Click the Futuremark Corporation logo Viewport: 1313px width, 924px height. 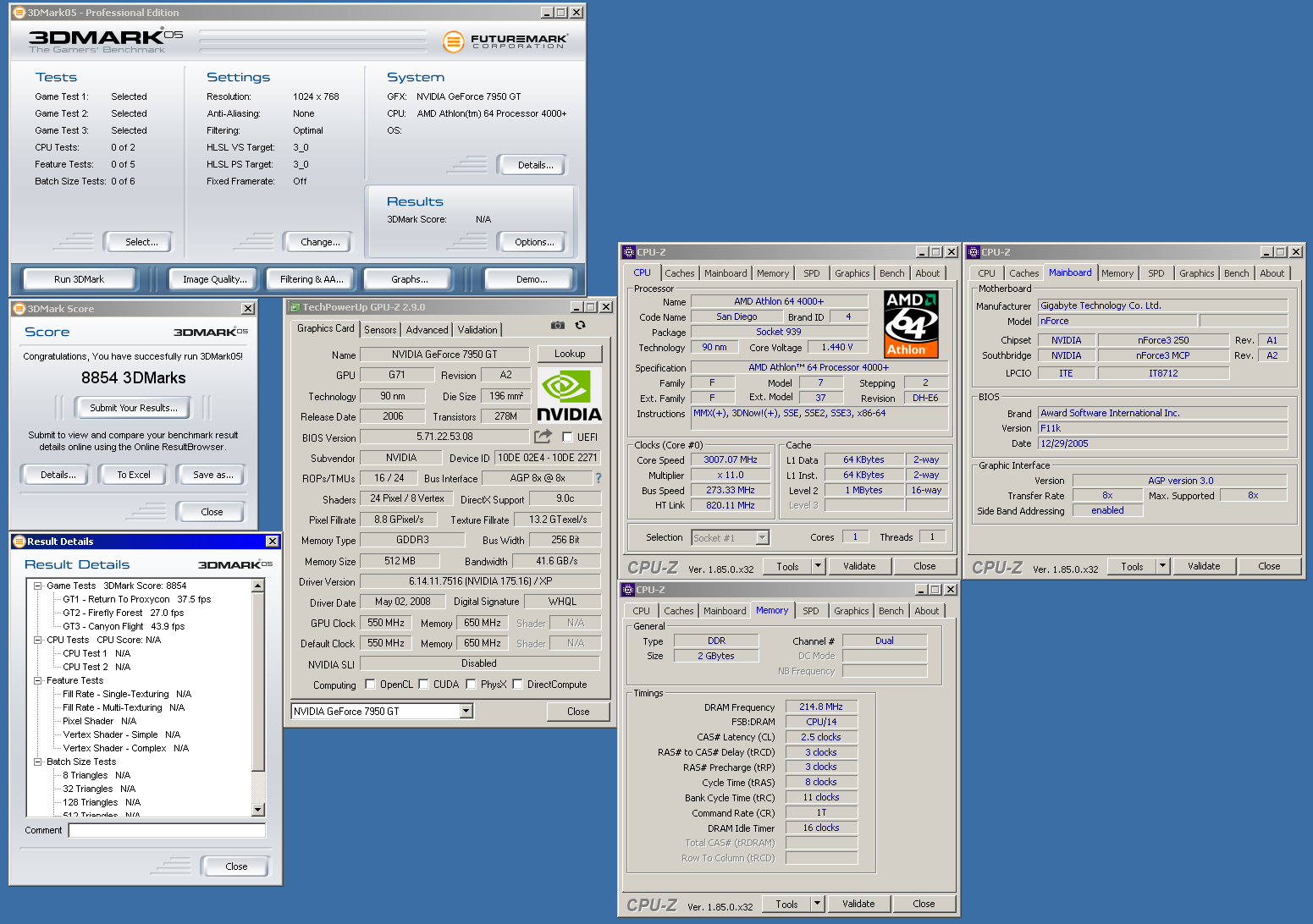[x=505, y=41]
